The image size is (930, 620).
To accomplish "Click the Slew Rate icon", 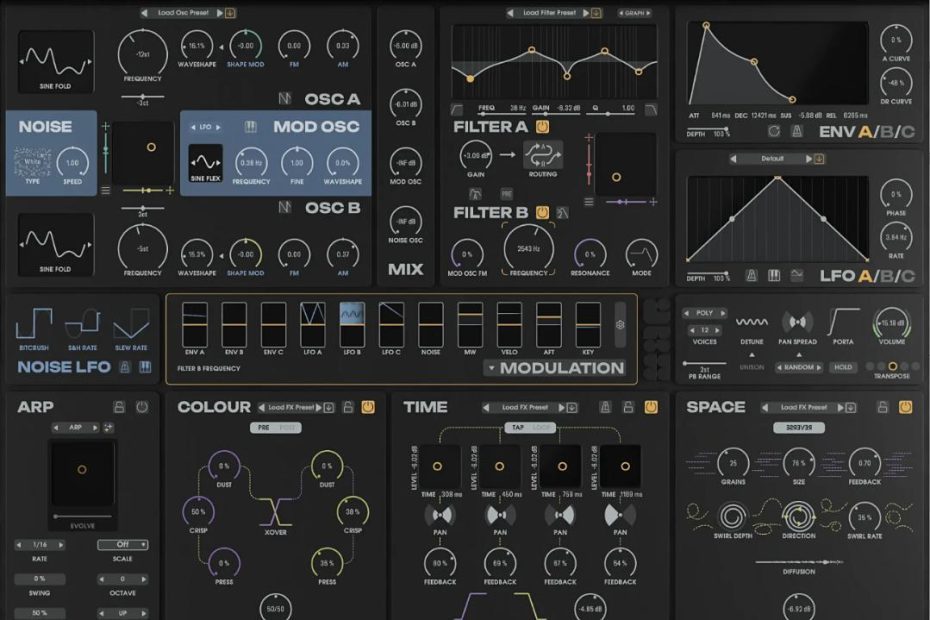I will (x=130, y=325).
